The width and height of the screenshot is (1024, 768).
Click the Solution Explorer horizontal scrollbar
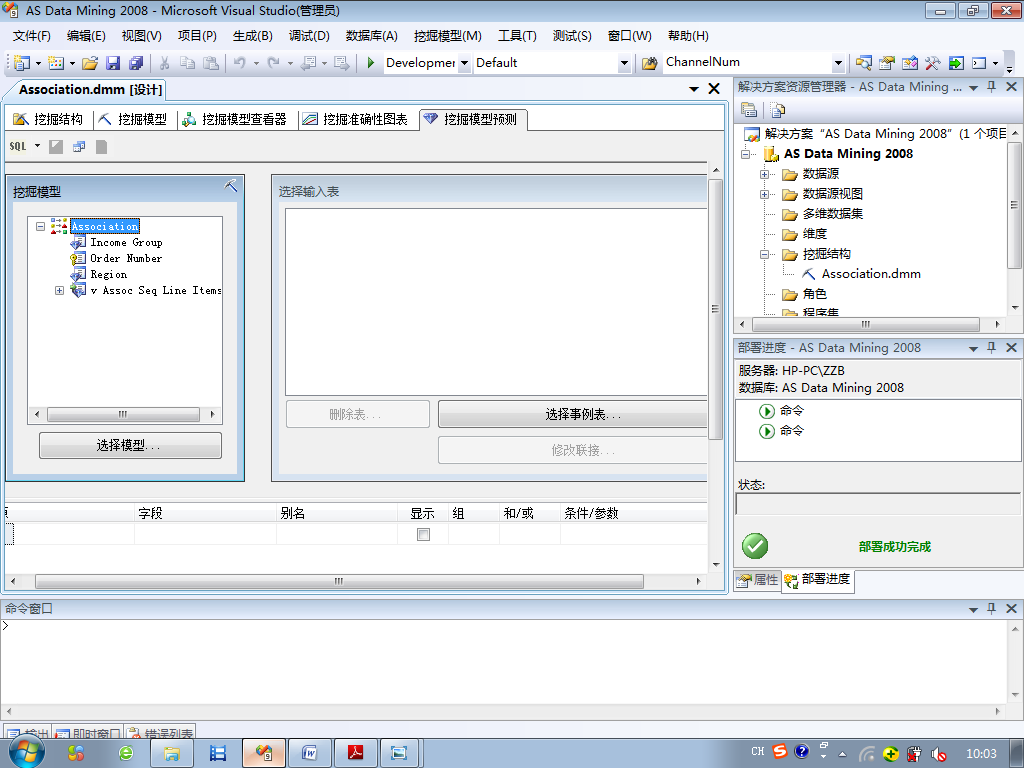[865, 324]
